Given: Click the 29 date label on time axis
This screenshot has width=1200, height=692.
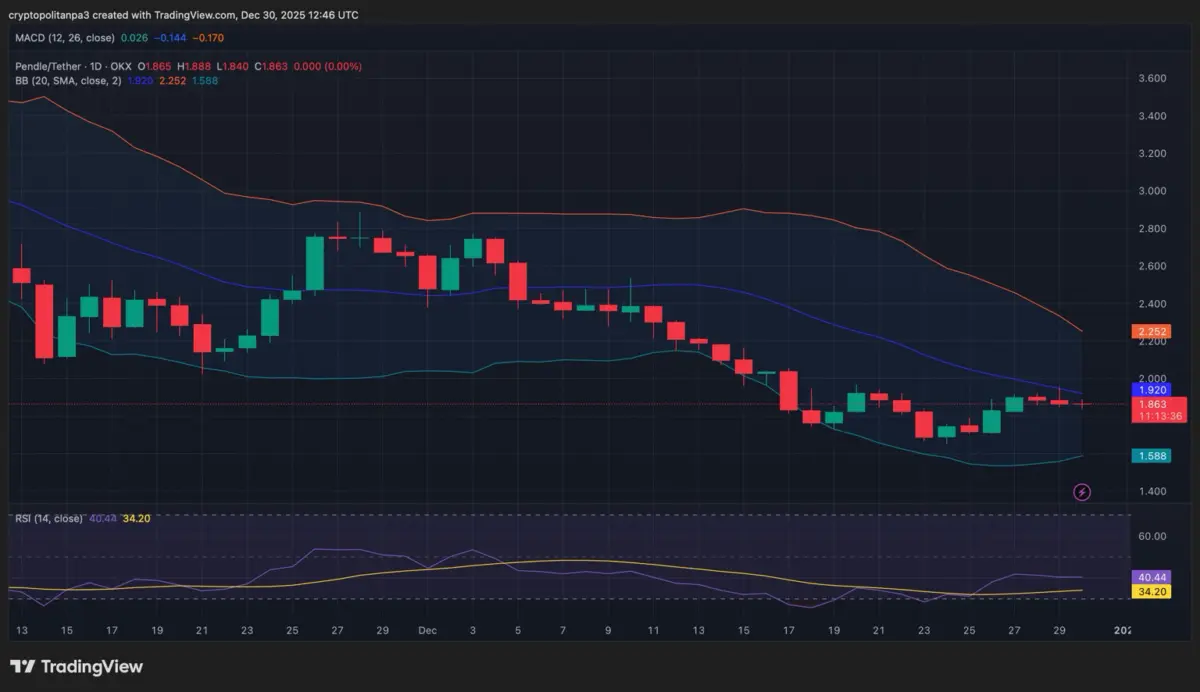Looking at the screenshot, I should tap(382, 631).
